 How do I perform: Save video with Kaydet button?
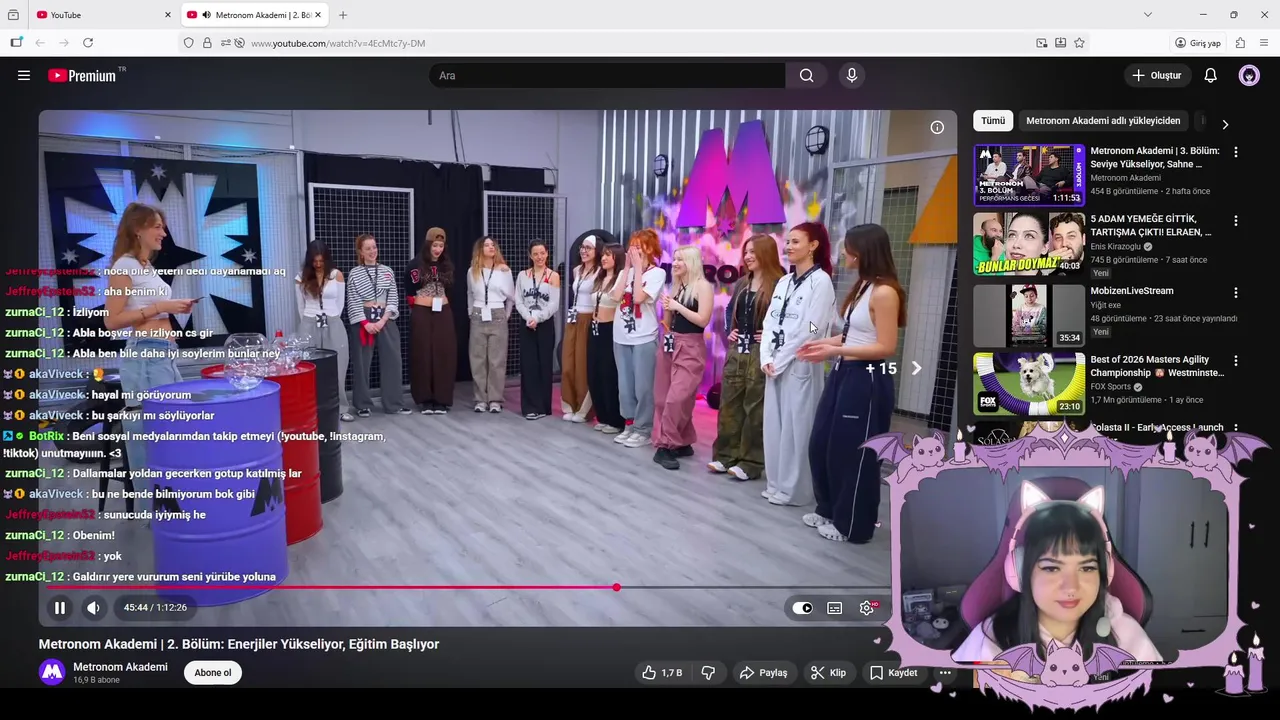point(894,673)
